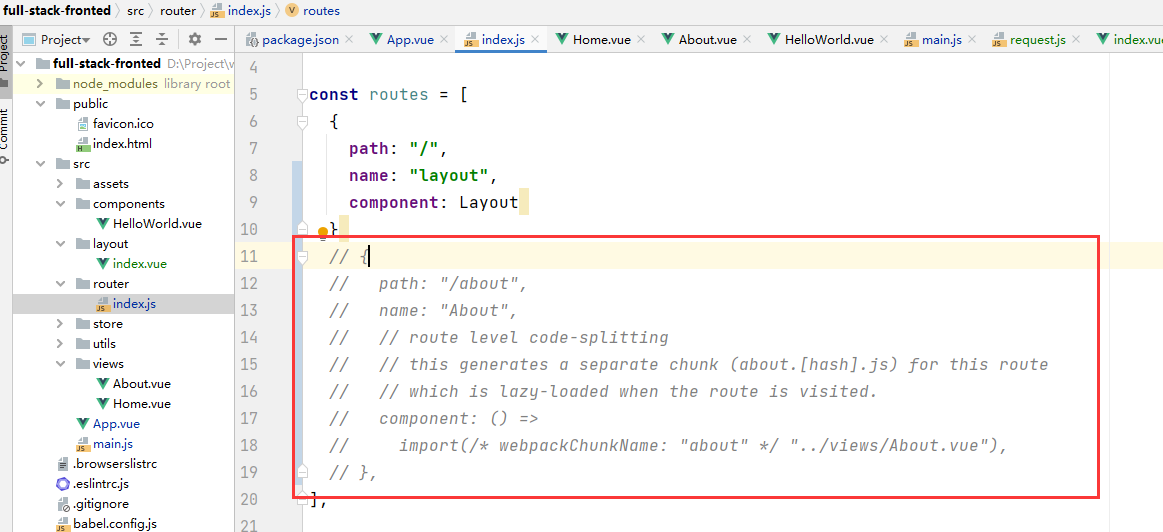Click the Layout component name on line 9
The image size is (1163, 532).
pyautogui.click(x=489, y=203)
